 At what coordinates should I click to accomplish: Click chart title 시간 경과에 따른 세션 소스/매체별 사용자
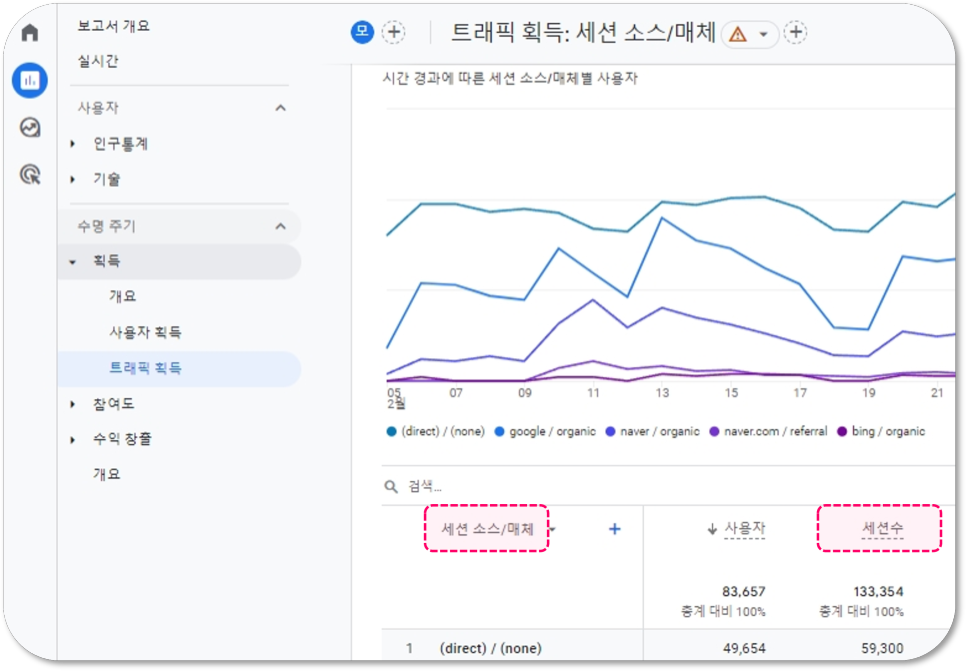click(x=510, y=78)
